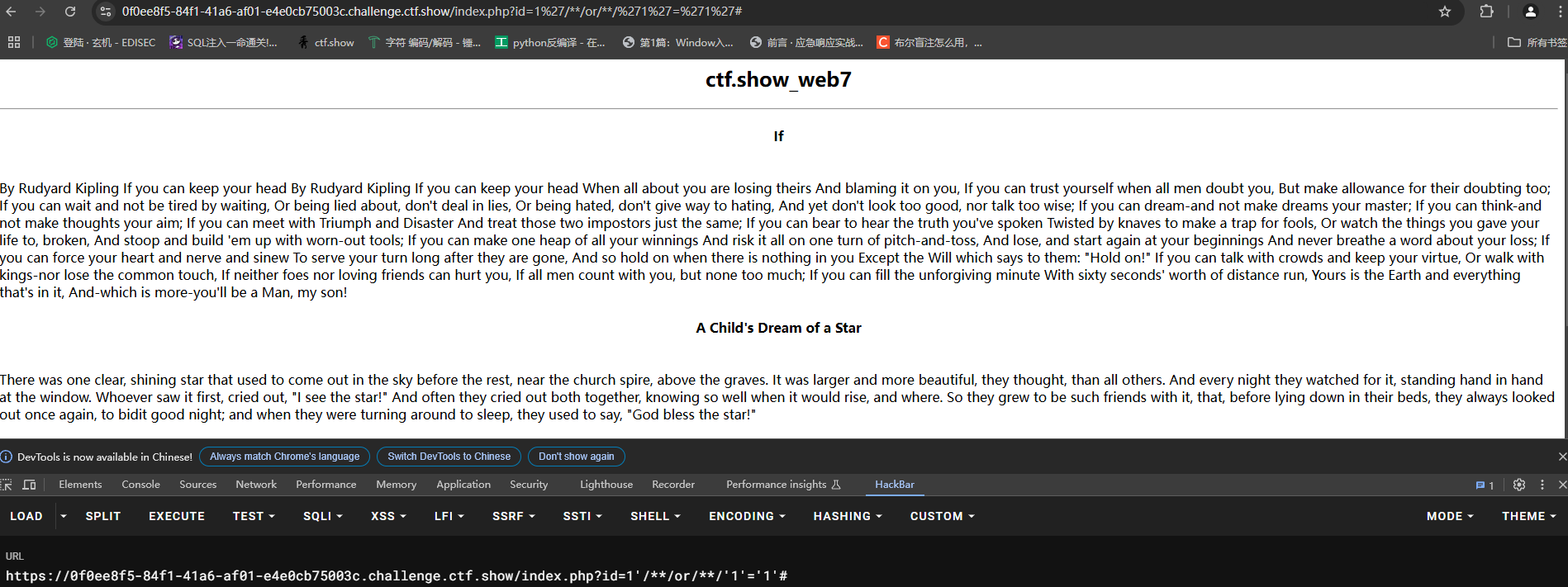
Task: Open EDISEC login bookmark
Action: (x=101, y=42)
